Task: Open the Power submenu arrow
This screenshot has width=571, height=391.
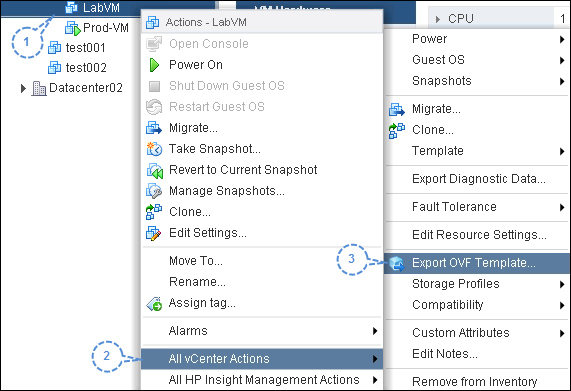Action: pos(562,39)
